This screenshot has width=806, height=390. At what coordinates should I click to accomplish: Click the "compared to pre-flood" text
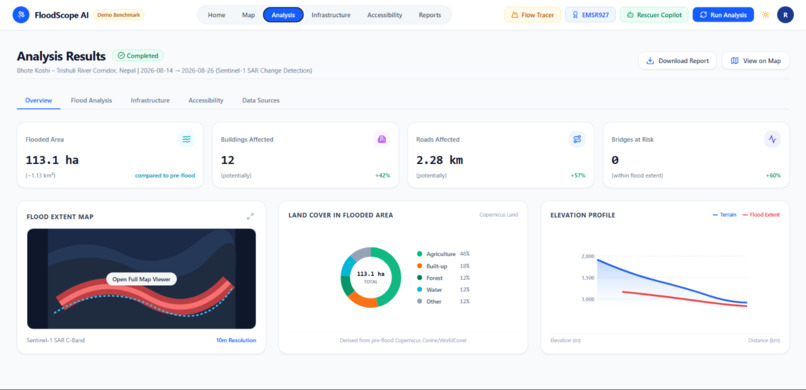(x=165, y=176)
